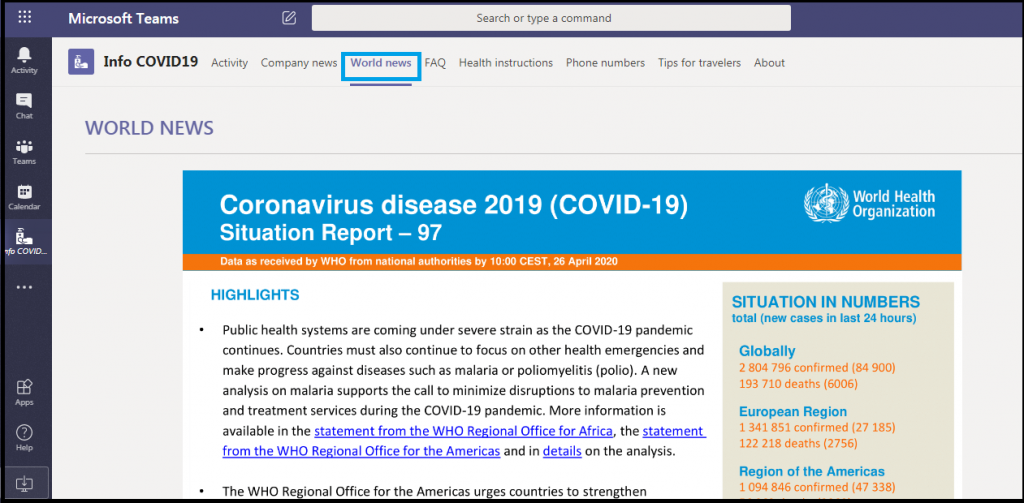1024x503 pixels.
Task: Focus the Search or type a command box
Action: [x=551, y=18]
